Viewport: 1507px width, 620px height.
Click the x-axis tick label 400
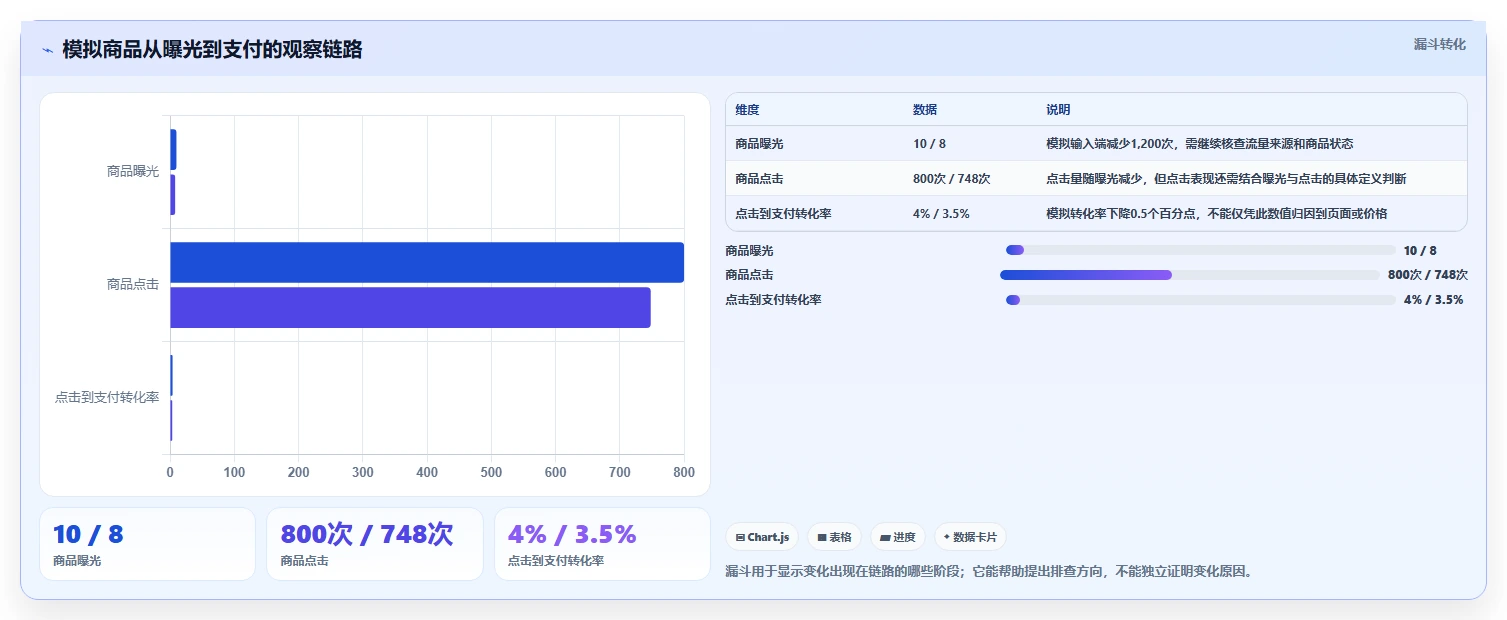(x=427, y=473)
